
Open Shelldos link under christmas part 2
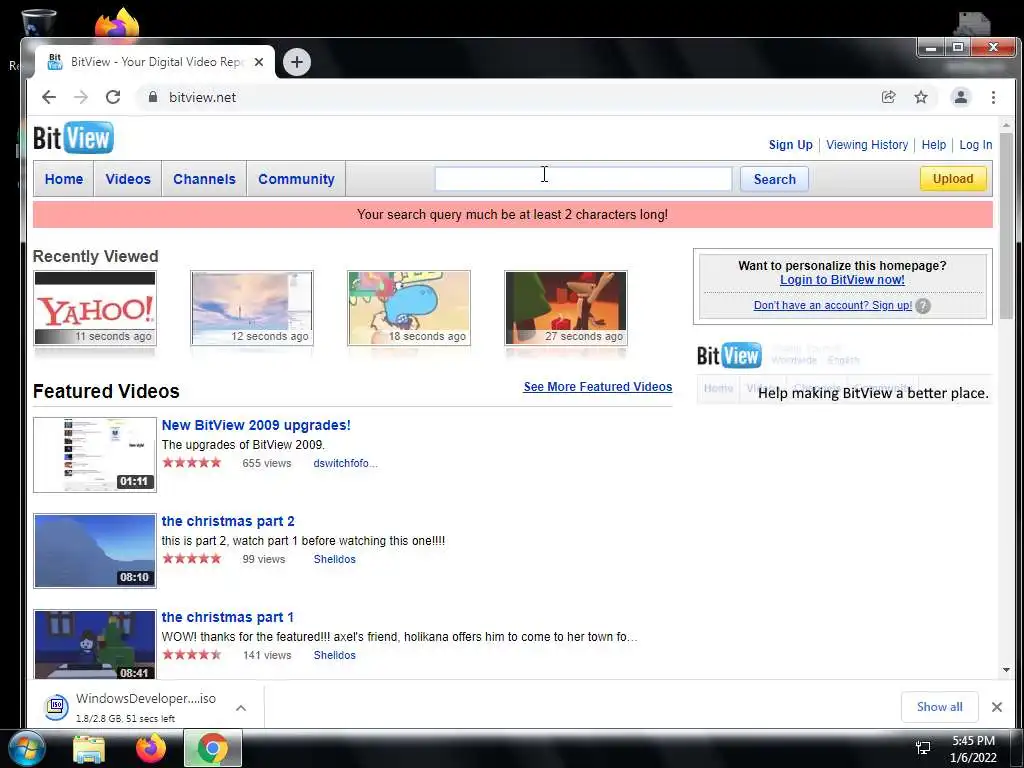tap(334, 560)
